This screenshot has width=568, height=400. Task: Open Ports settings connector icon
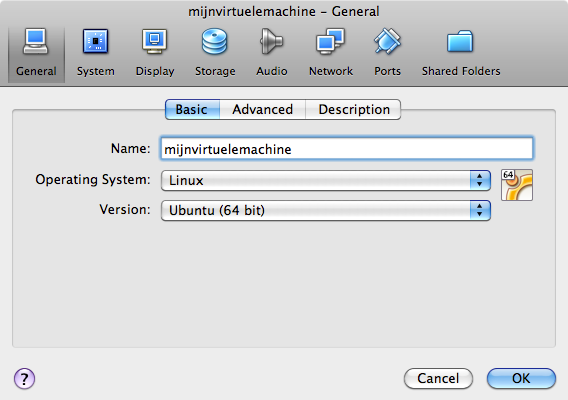(387, 41)
